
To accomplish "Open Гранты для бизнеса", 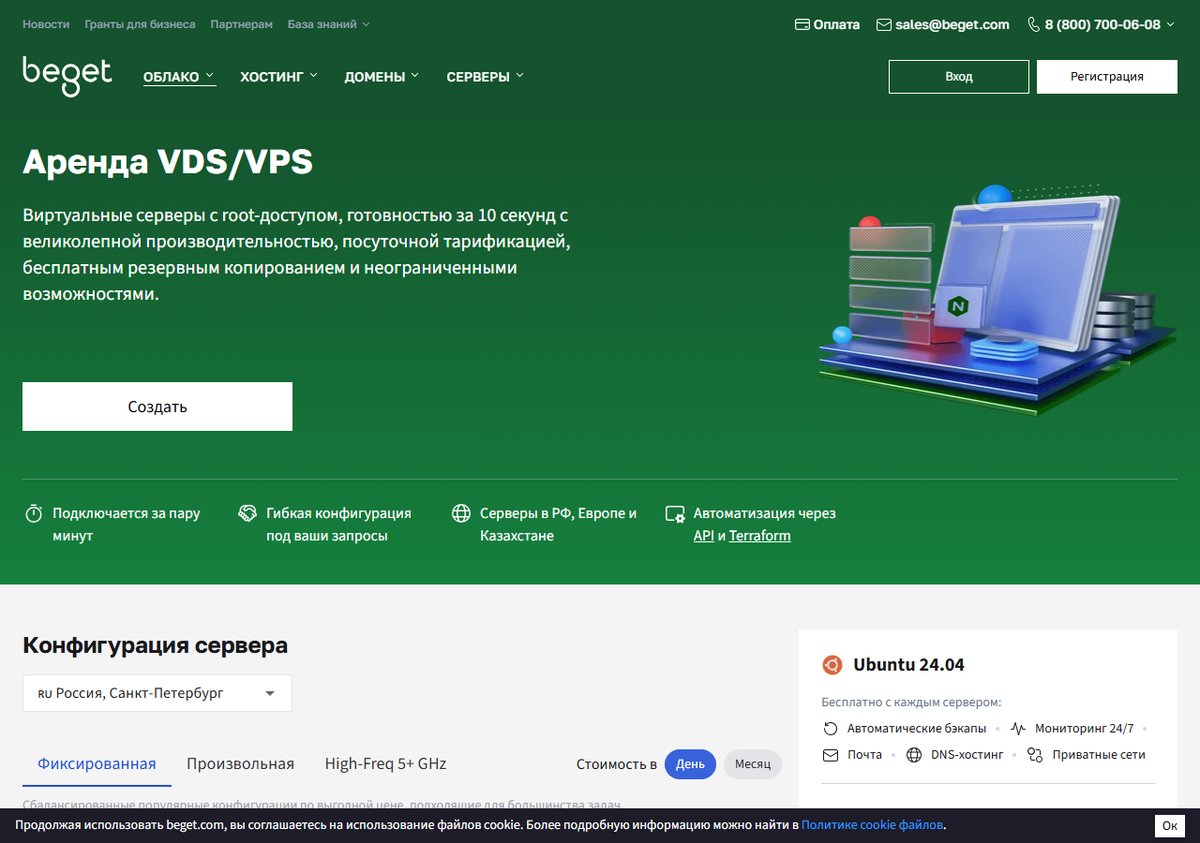I will [x=140, y=24].
